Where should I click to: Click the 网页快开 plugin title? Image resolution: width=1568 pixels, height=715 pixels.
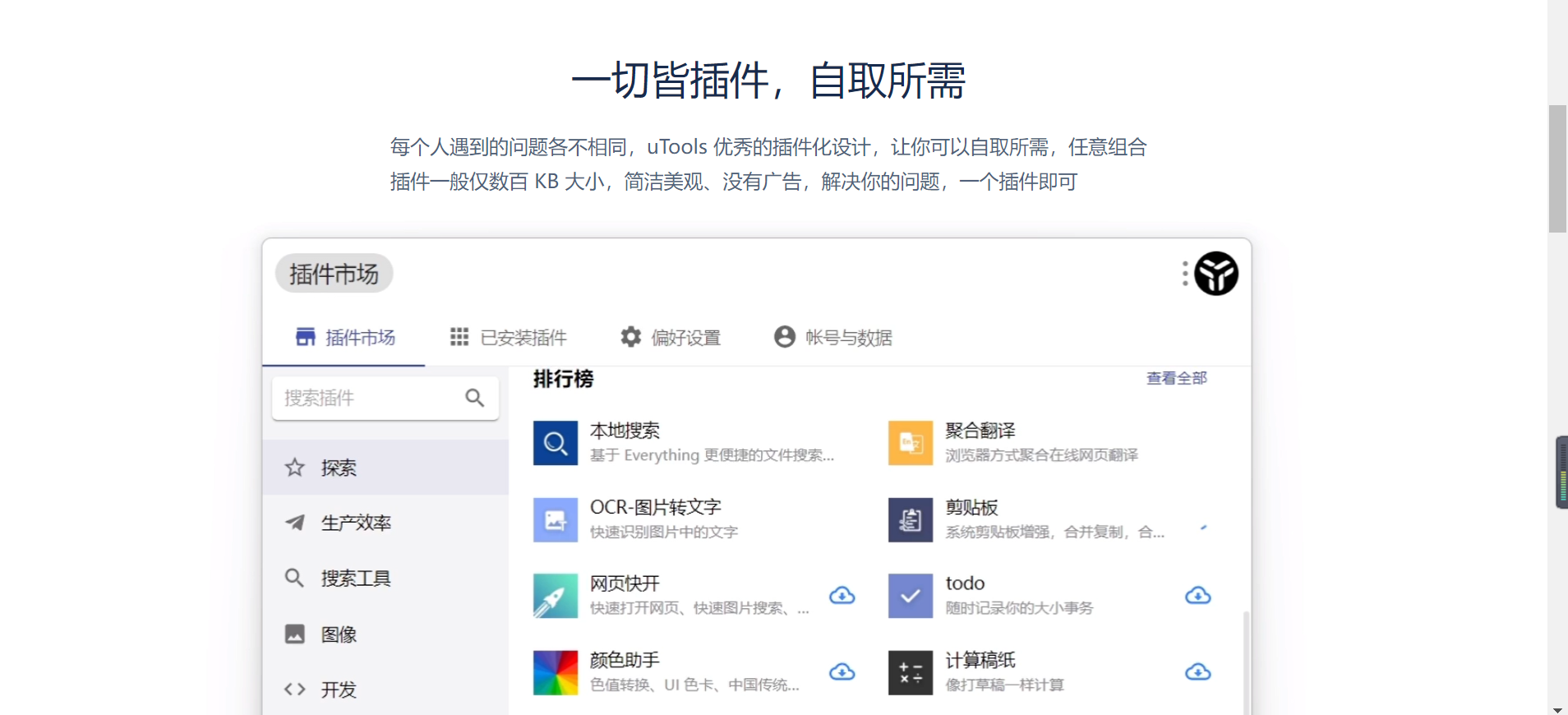625,584
